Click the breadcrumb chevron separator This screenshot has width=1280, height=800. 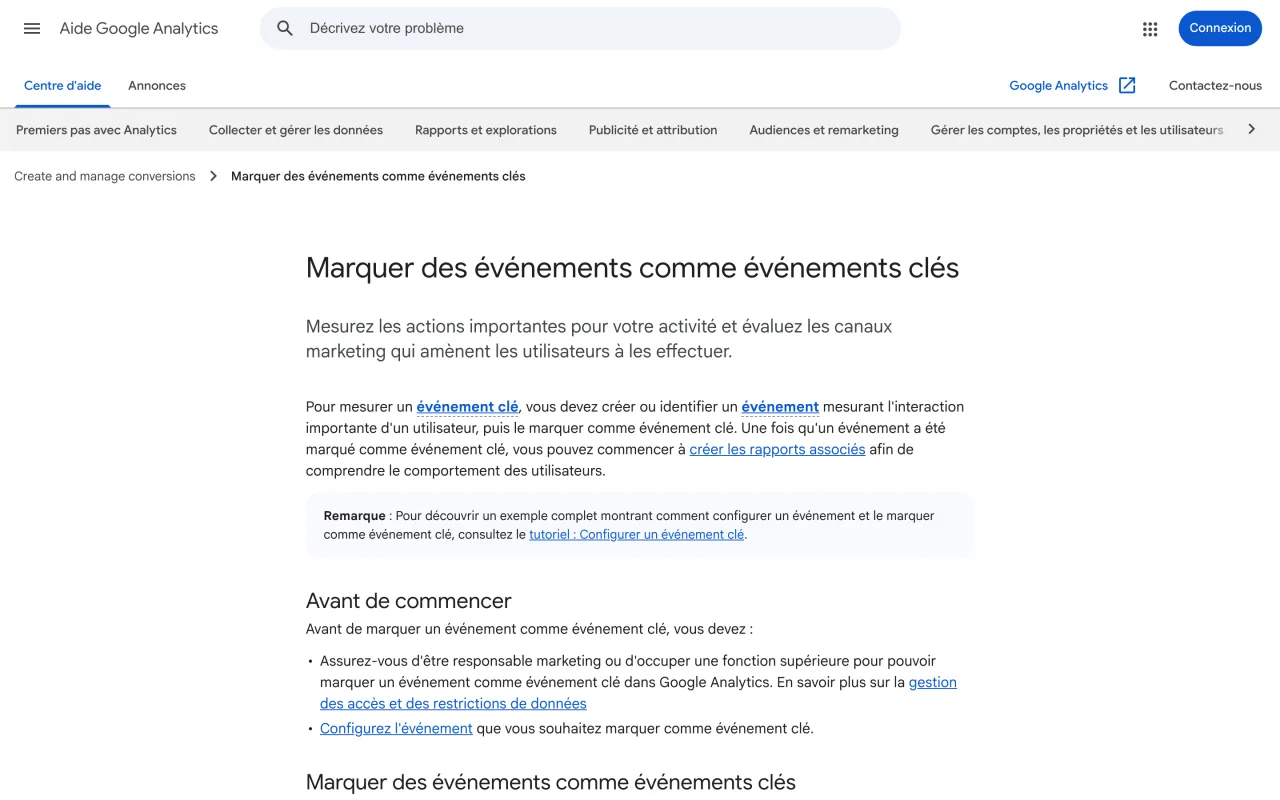[213, 176]
